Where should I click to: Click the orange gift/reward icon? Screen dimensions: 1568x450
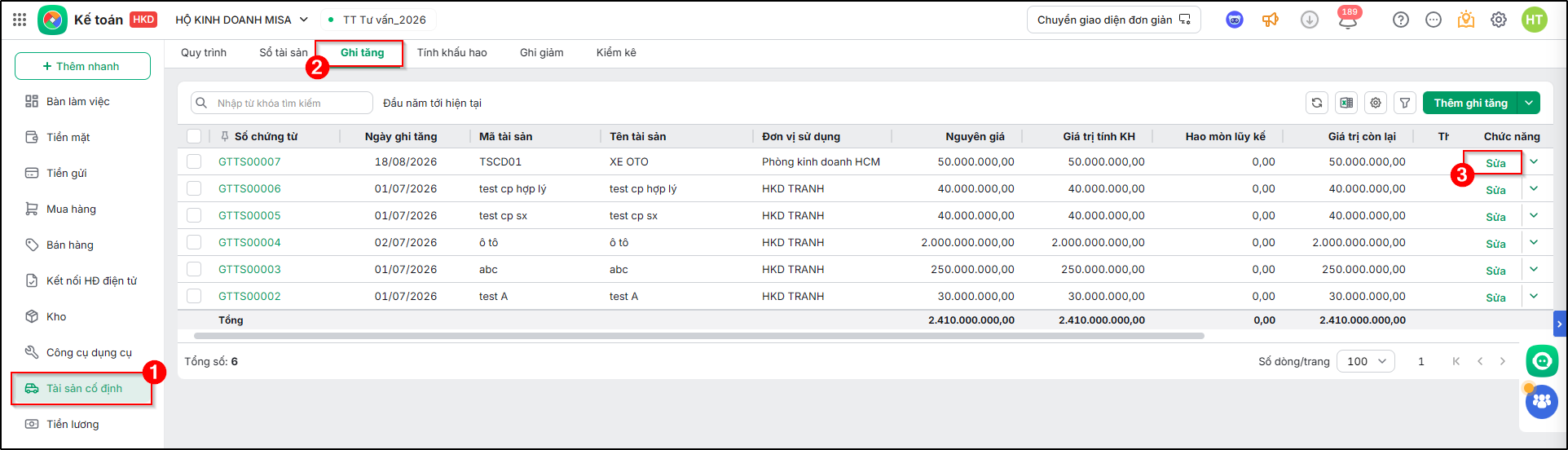pyautogui.click(x=1466, y=20)
